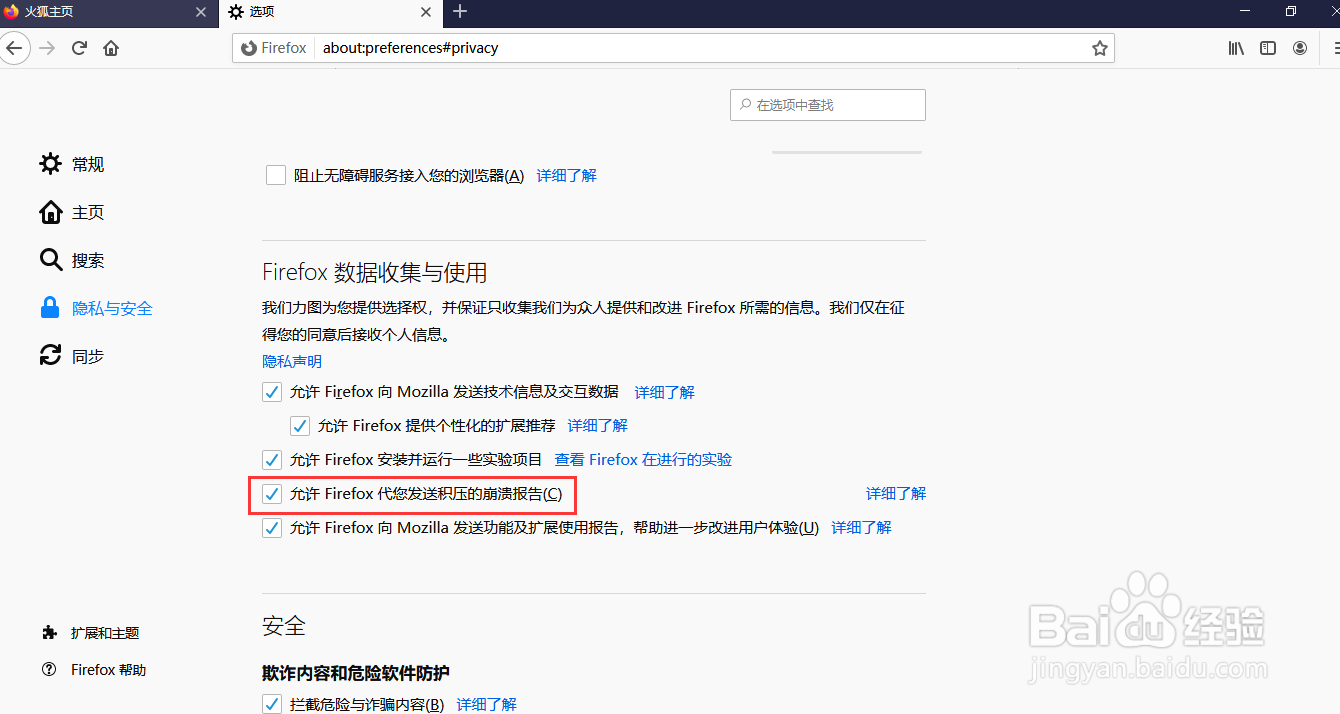The image size is (1340, 714).
Task: Close the 选项 tab
Action: (425, 12)
